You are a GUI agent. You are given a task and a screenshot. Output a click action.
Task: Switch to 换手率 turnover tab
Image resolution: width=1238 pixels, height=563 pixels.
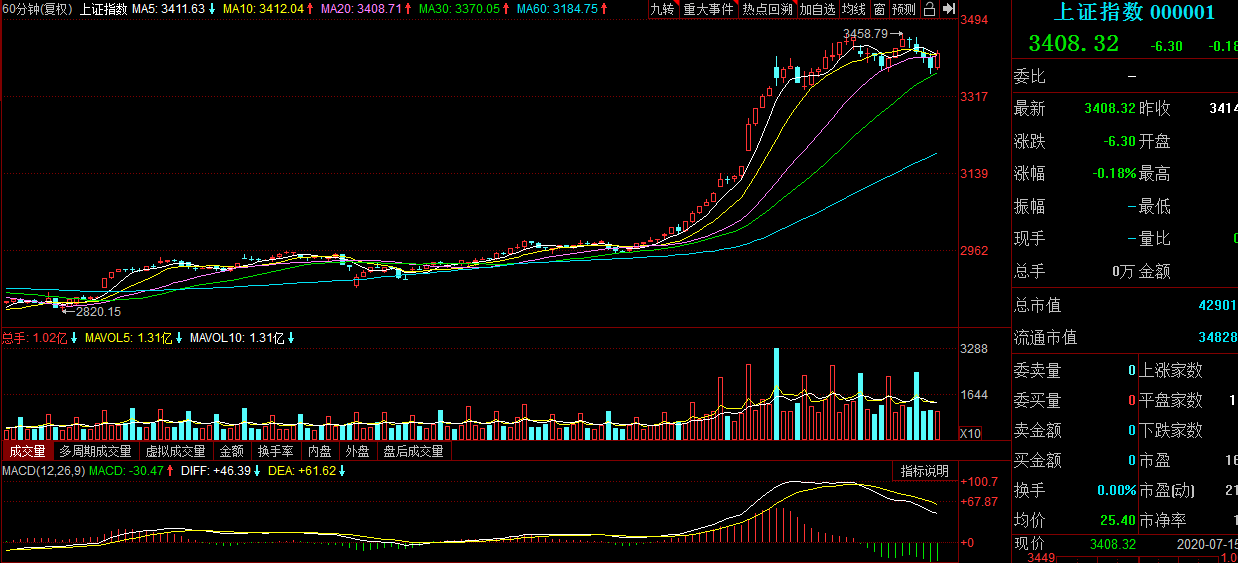tap(276, 451)
